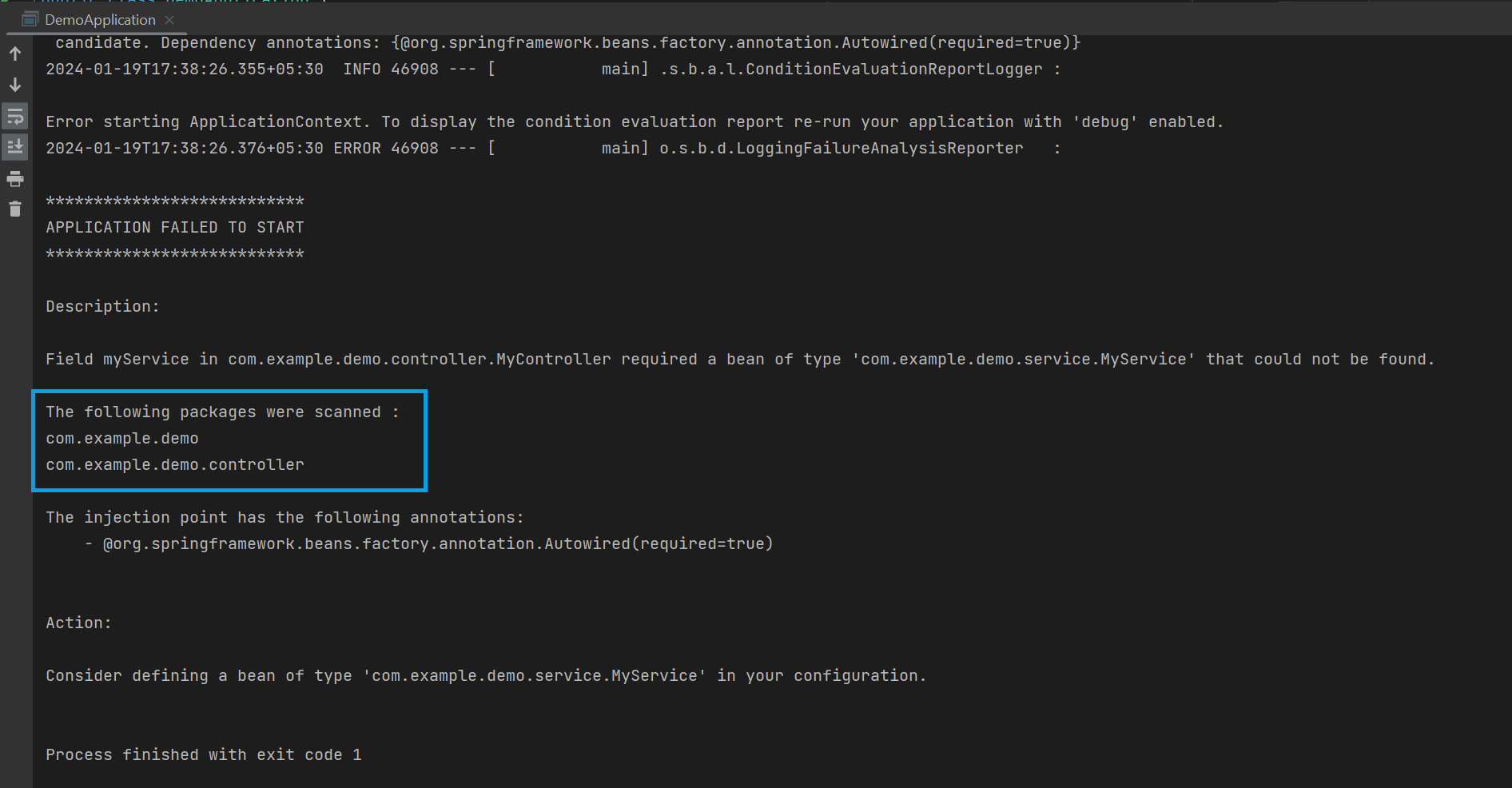
Task: Disable scroll to the end
Action: coord(14,147)
